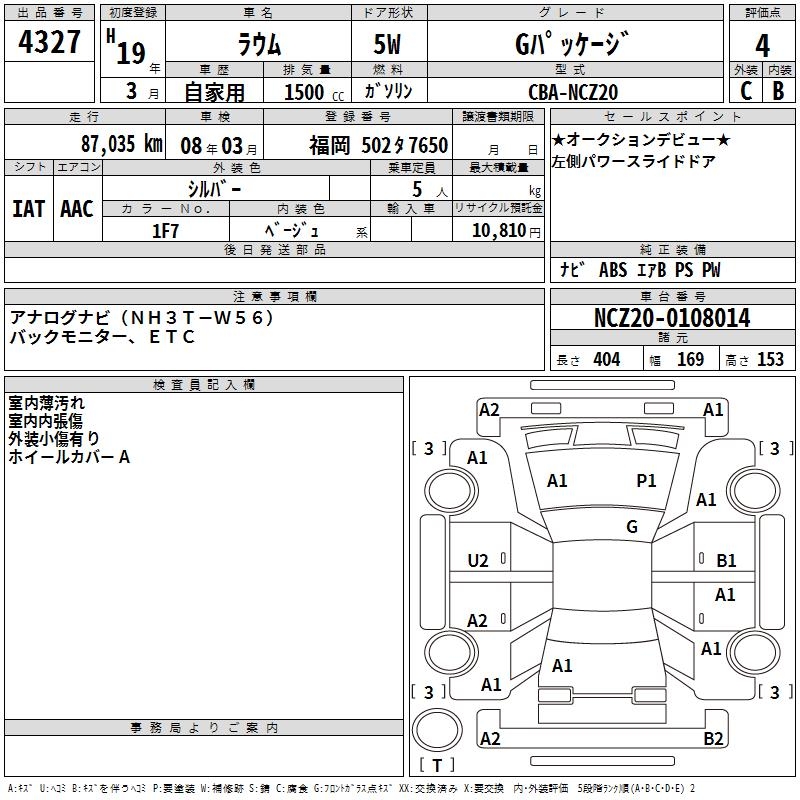Click the equipment line ナビ ABS エアB PS PW
The height and width of the screenshot is (800, 800).
click(x=640, y=270)
